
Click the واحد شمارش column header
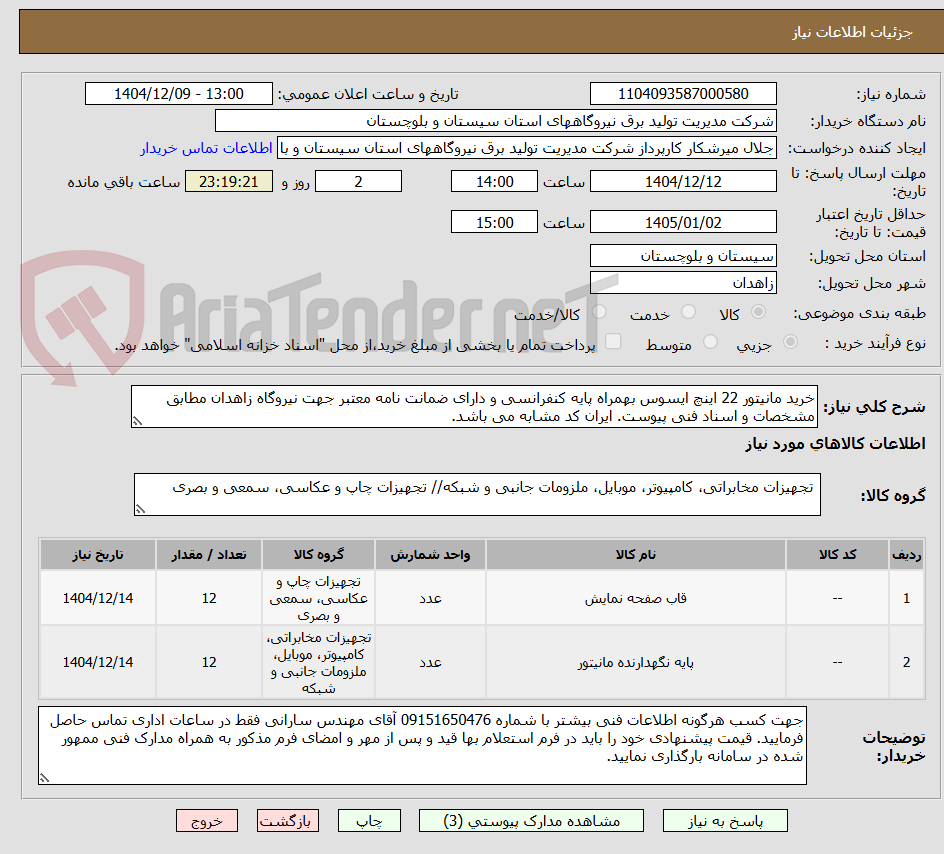coord(430,554)
